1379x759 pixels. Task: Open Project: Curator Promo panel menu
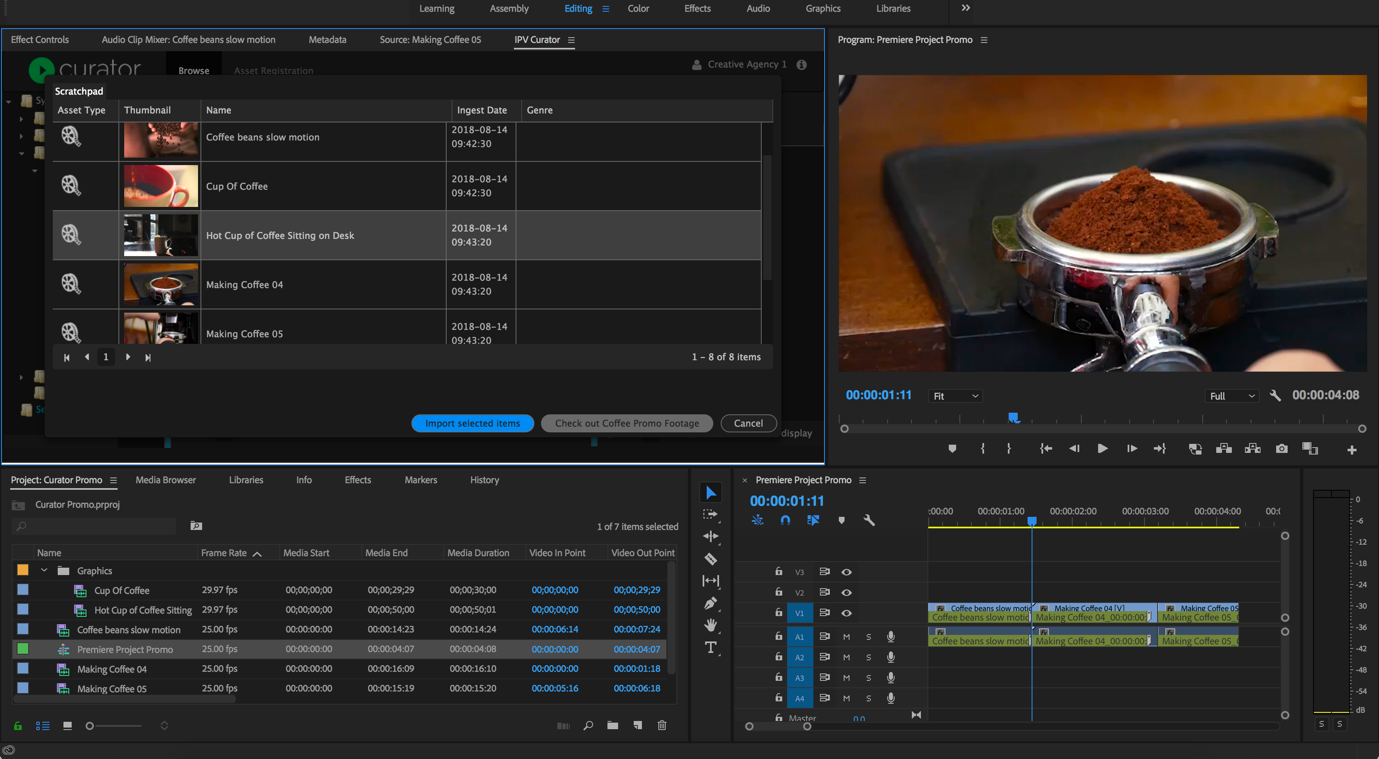(x=113, y=480)
